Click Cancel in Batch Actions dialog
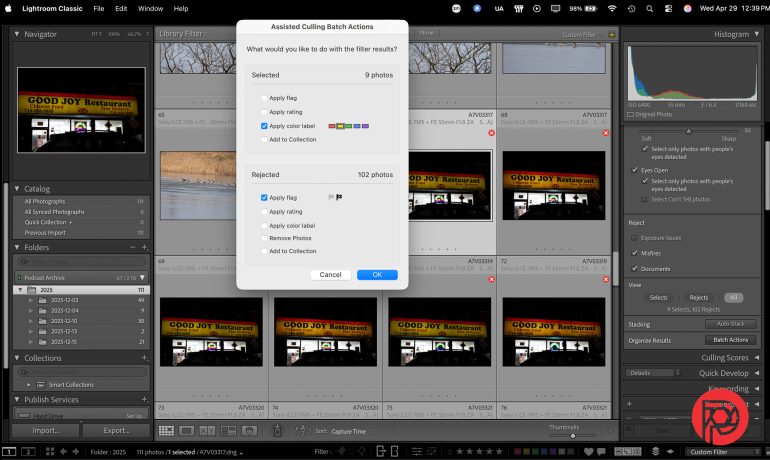The width and height of the screenshot is (770, 460). [330, 275]
